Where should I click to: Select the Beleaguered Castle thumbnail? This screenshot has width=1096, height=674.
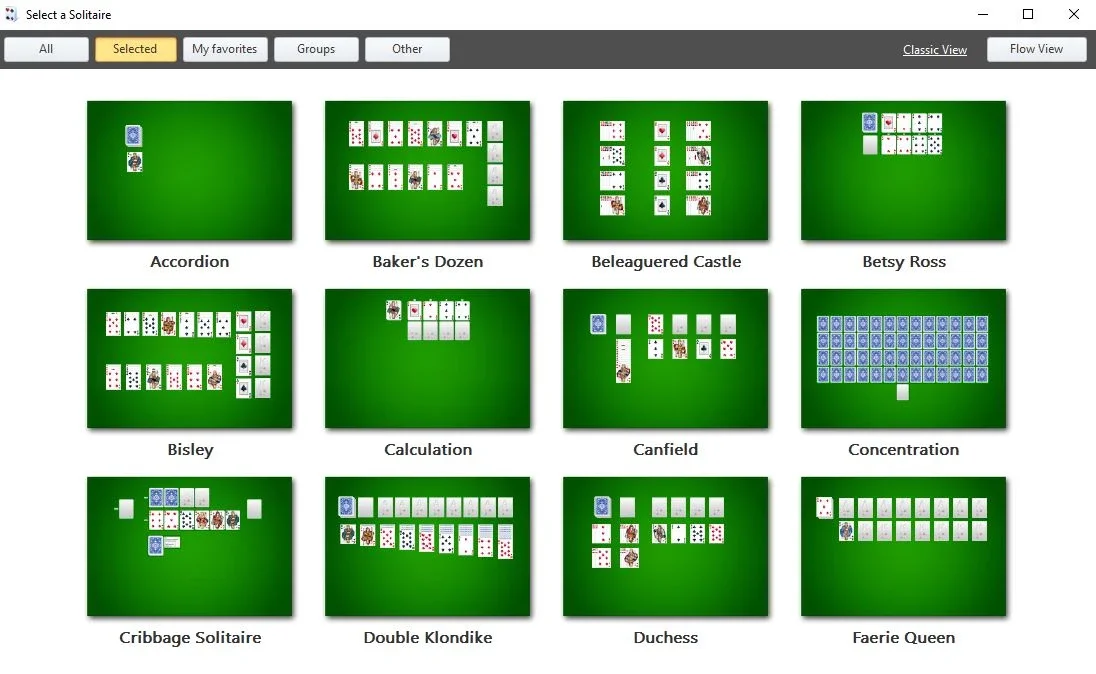(665, 171)
